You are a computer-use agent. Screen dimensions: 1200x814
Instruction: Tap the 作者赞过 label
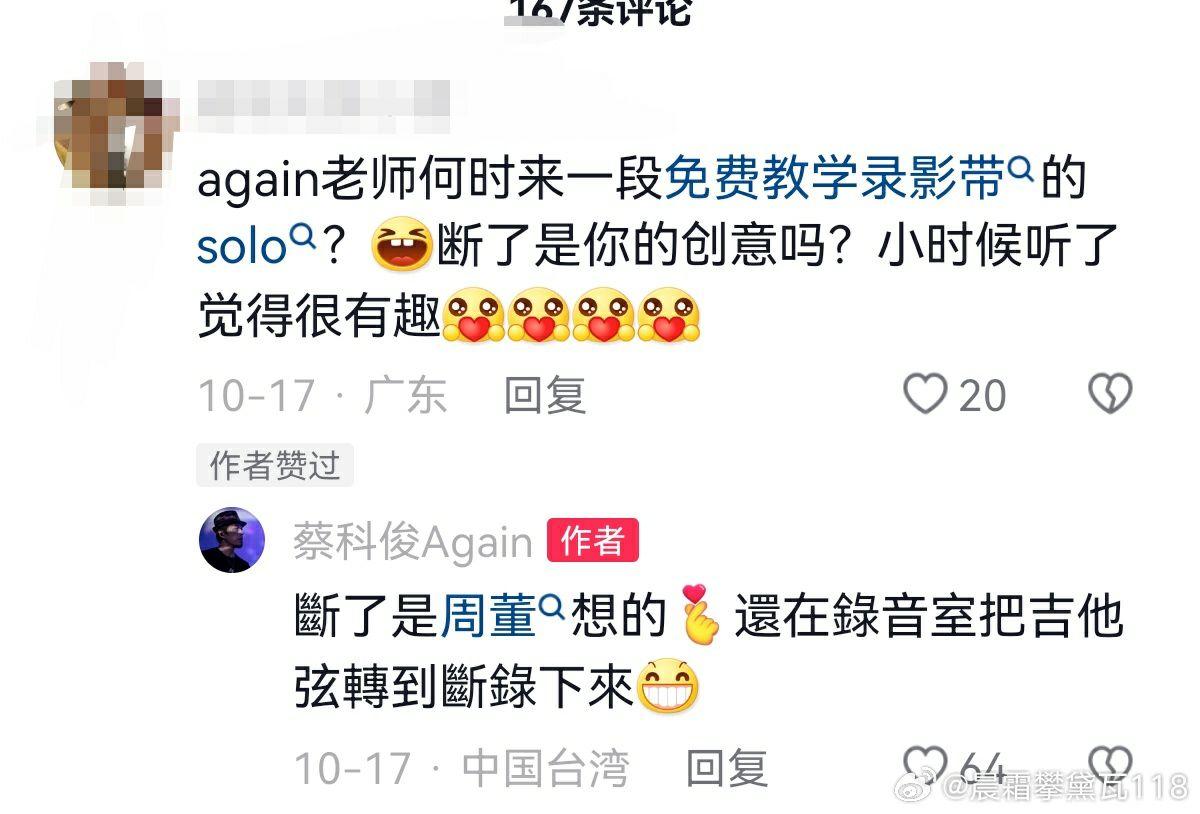275,465
